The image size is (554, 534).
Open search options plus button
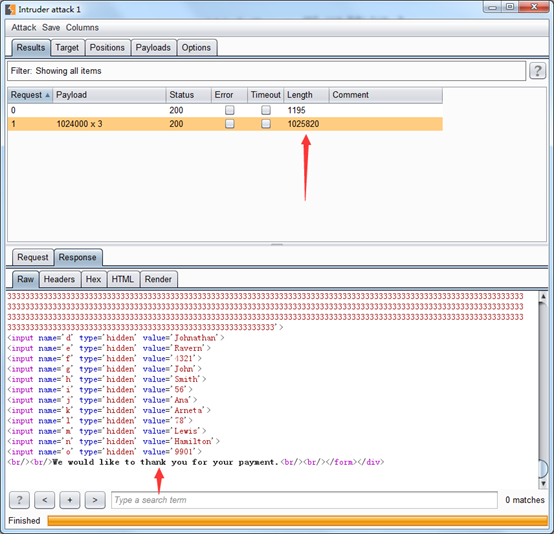tap(70, 500)
